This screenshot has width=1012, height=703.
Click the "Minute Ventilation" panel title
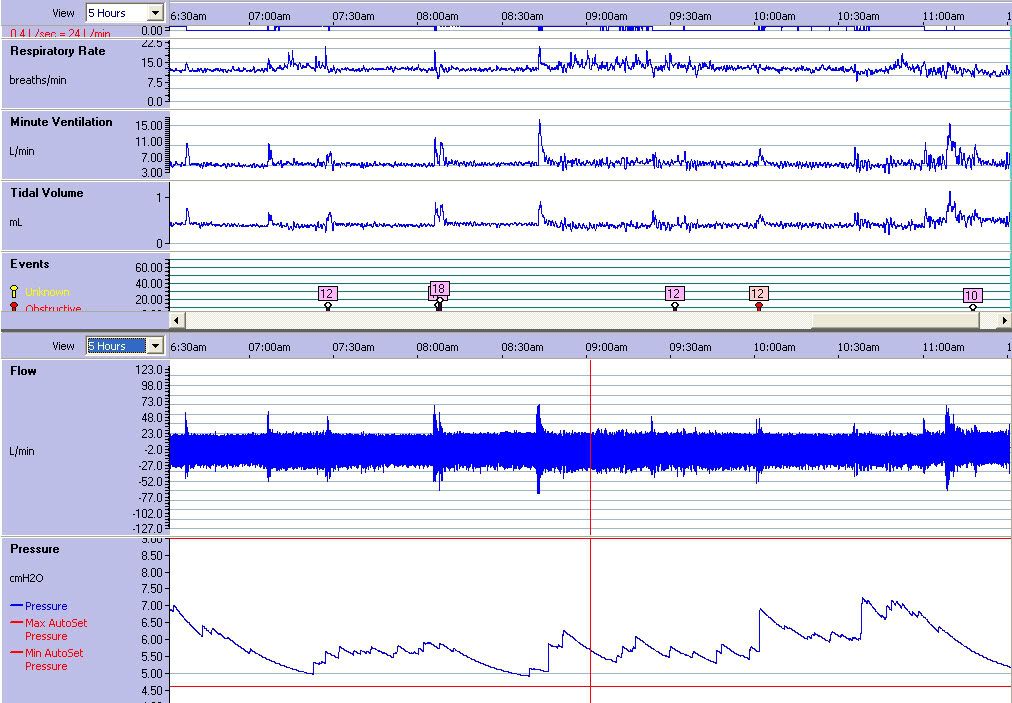click(x=61, y=122)
